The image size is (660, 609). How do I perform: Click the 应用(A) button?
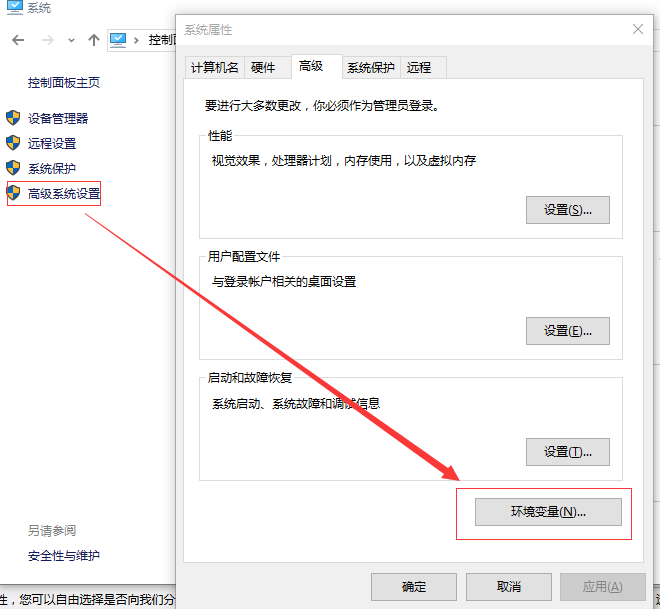tap(602, 587)
